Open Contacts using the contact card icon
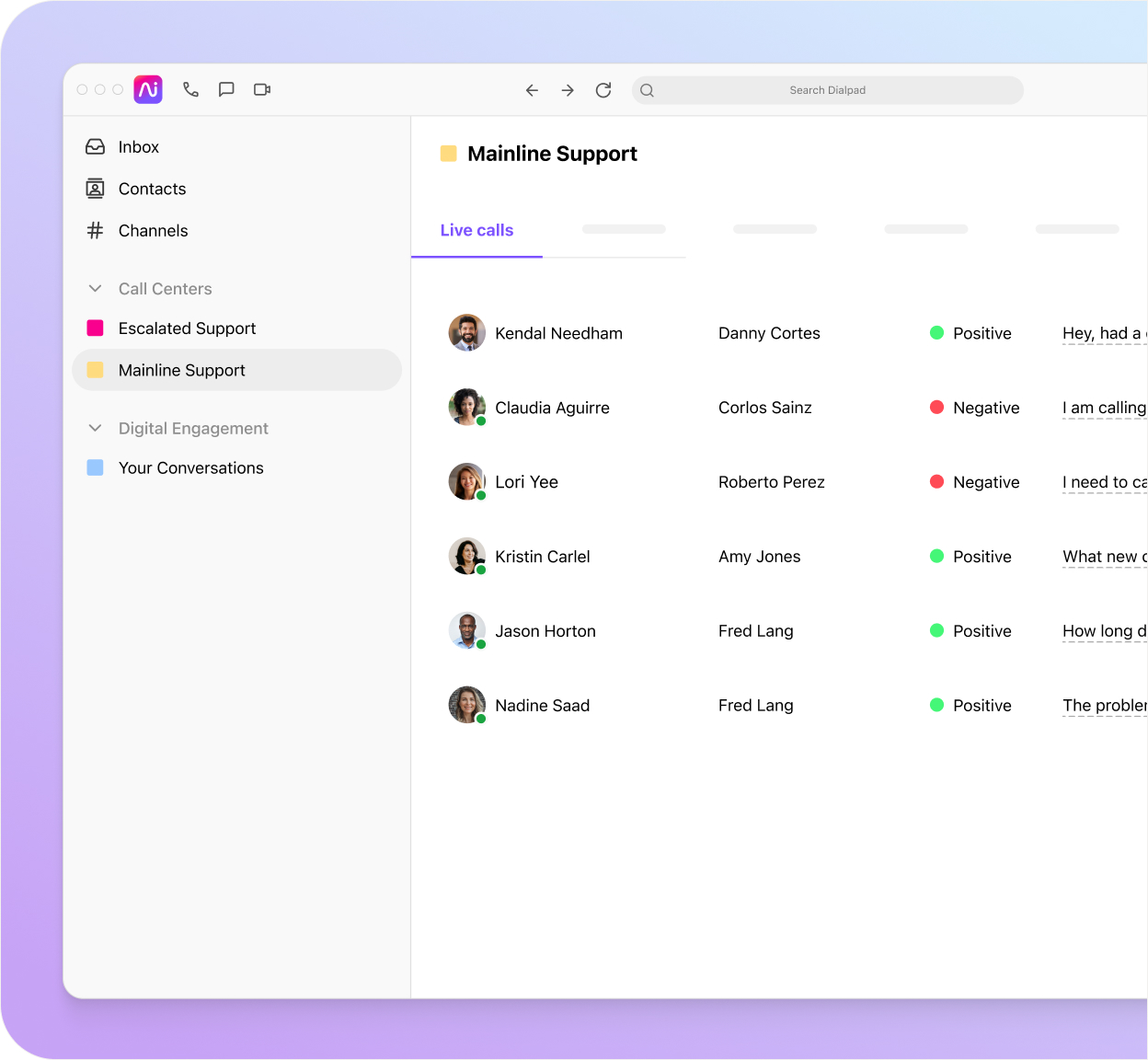Viewport: 1148px width, 1060px height. pos(95,189)
